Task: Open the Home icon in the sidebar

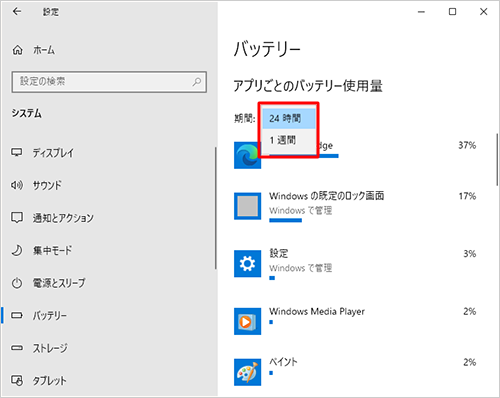Action: coord(18,50)
